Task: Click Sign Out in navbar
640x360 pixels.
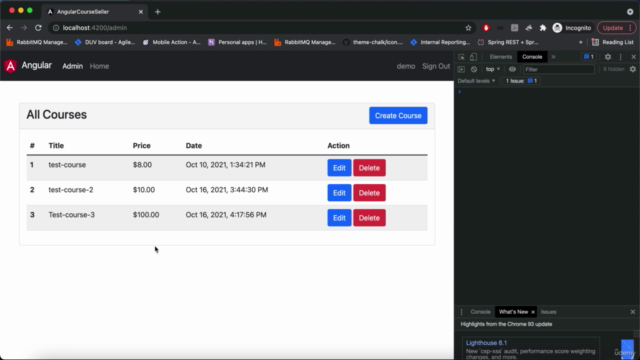Action: pyautogui.click(x=436, y=66)
